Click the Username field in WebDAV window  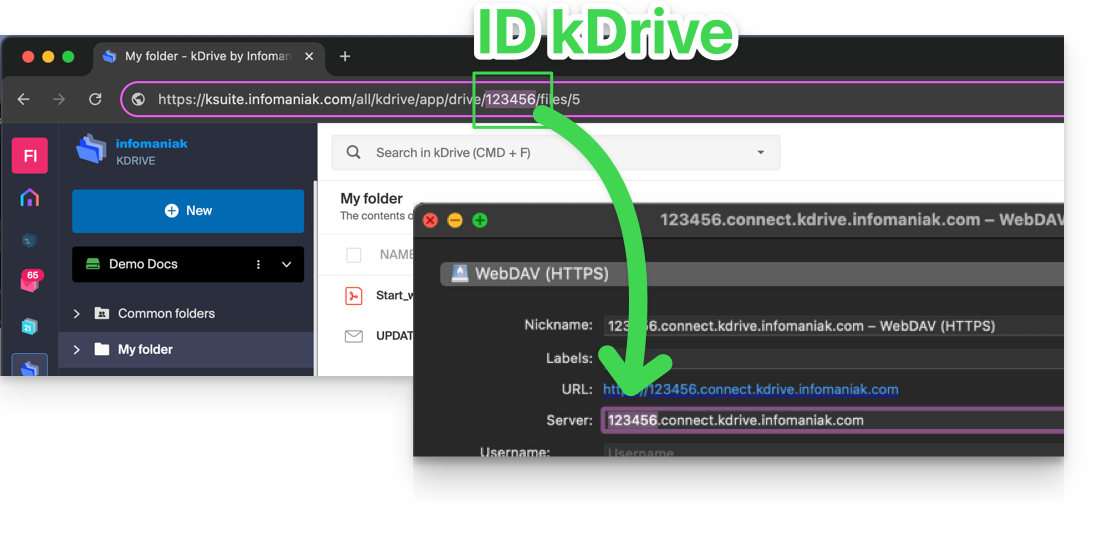pyautogui.click(x=833, y=452)
